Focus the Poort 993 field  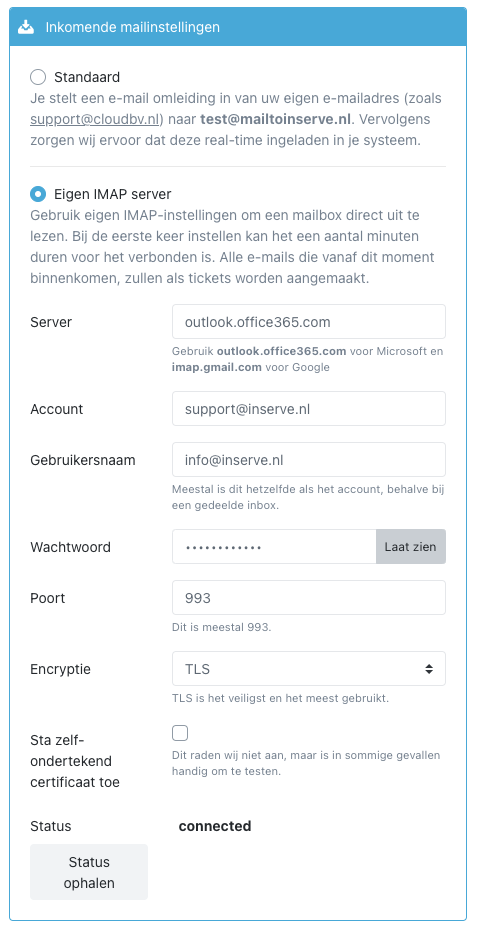tap(309, 597)
